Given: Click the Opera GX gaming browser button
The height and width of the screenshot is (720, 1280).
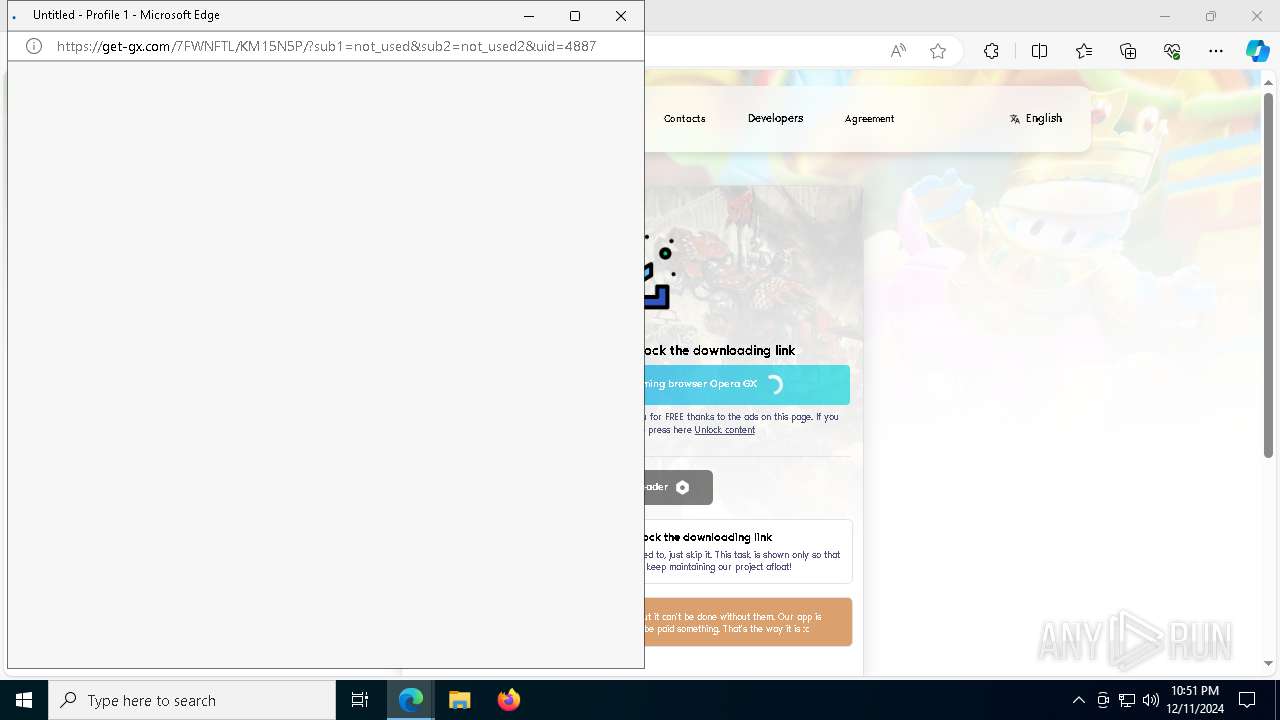Looking at the screenshot, I should 747,384.
